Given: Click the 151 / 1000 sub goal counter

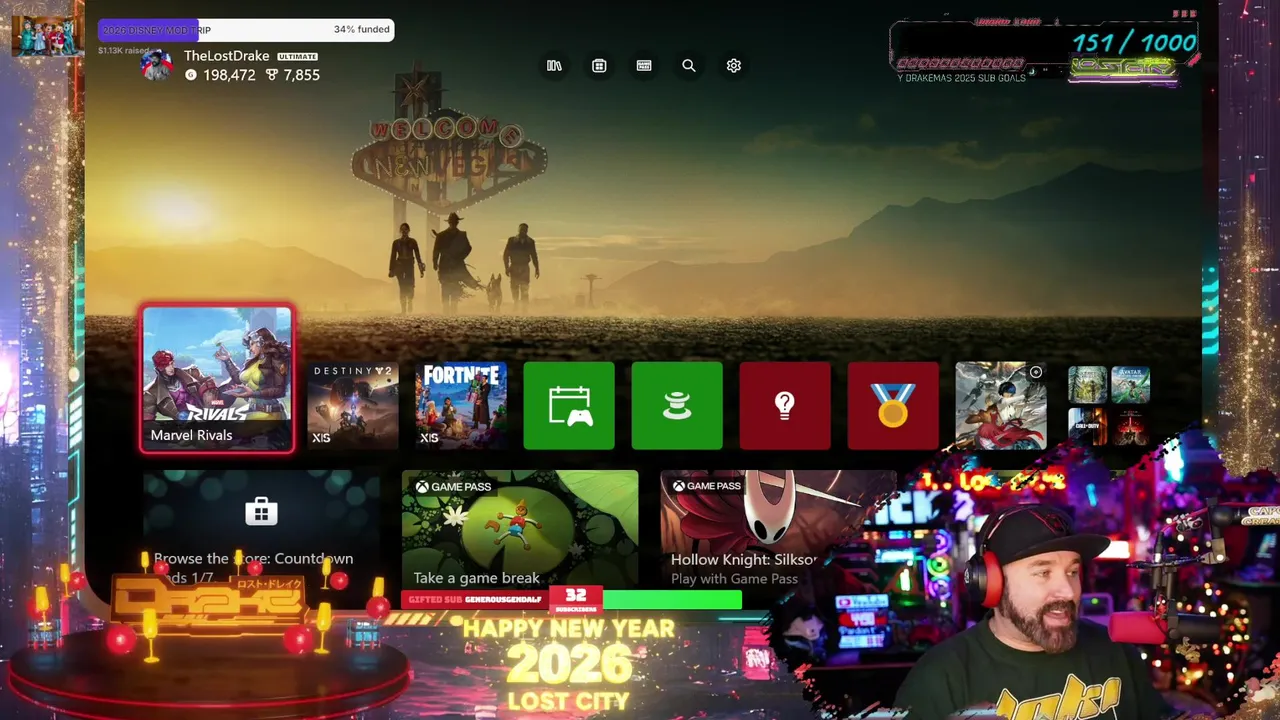Looking at the screenshot, I should [1134, 42].
